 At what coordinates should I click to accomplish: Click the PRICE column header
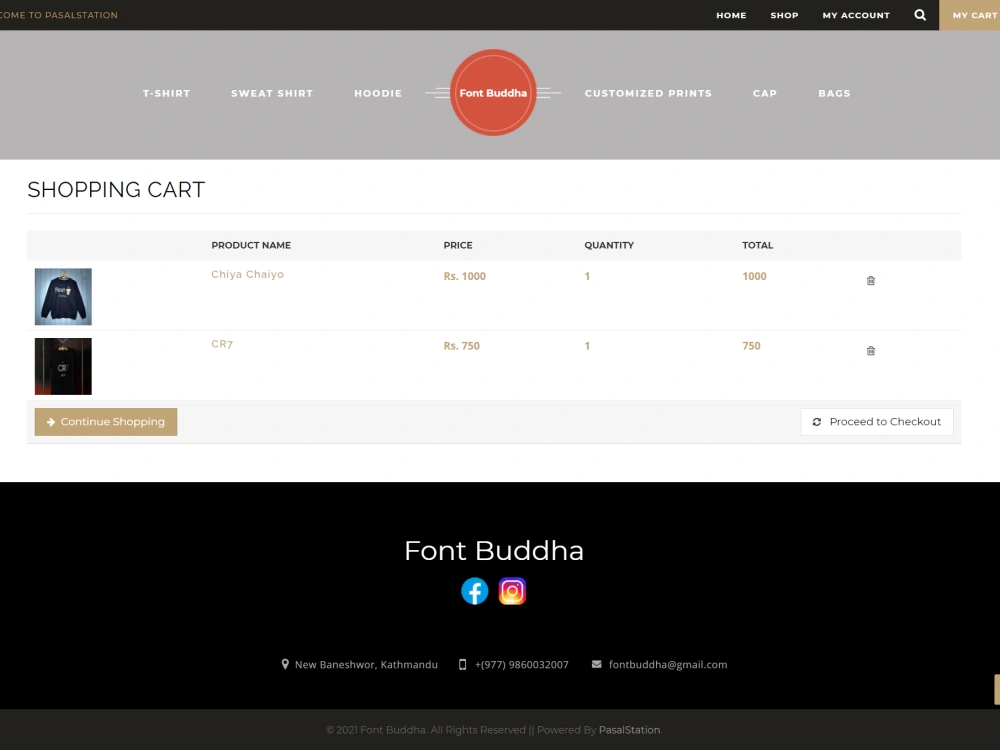[x=458, y=245]
